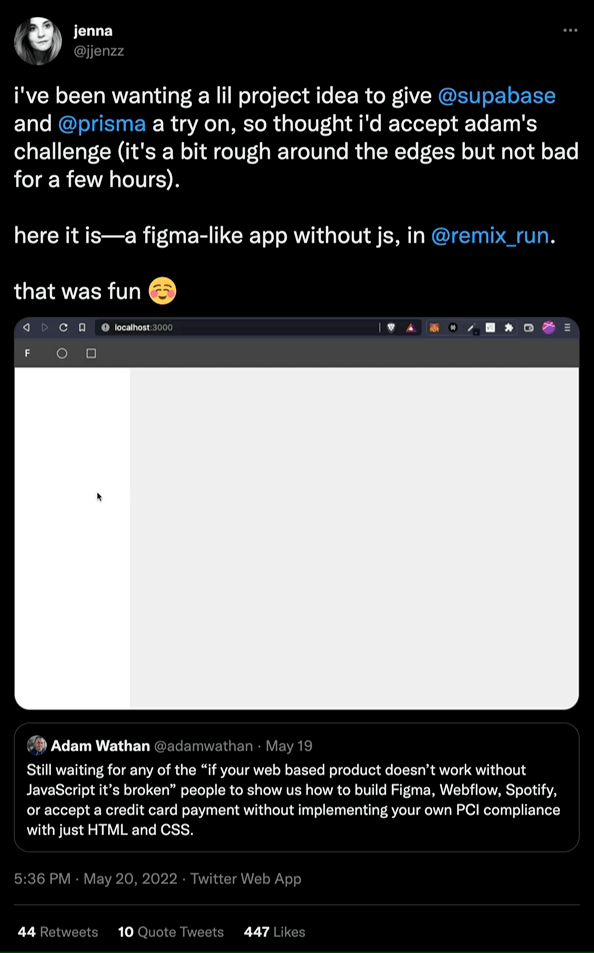Click the localhost:3000 address bar

point(237,328)
